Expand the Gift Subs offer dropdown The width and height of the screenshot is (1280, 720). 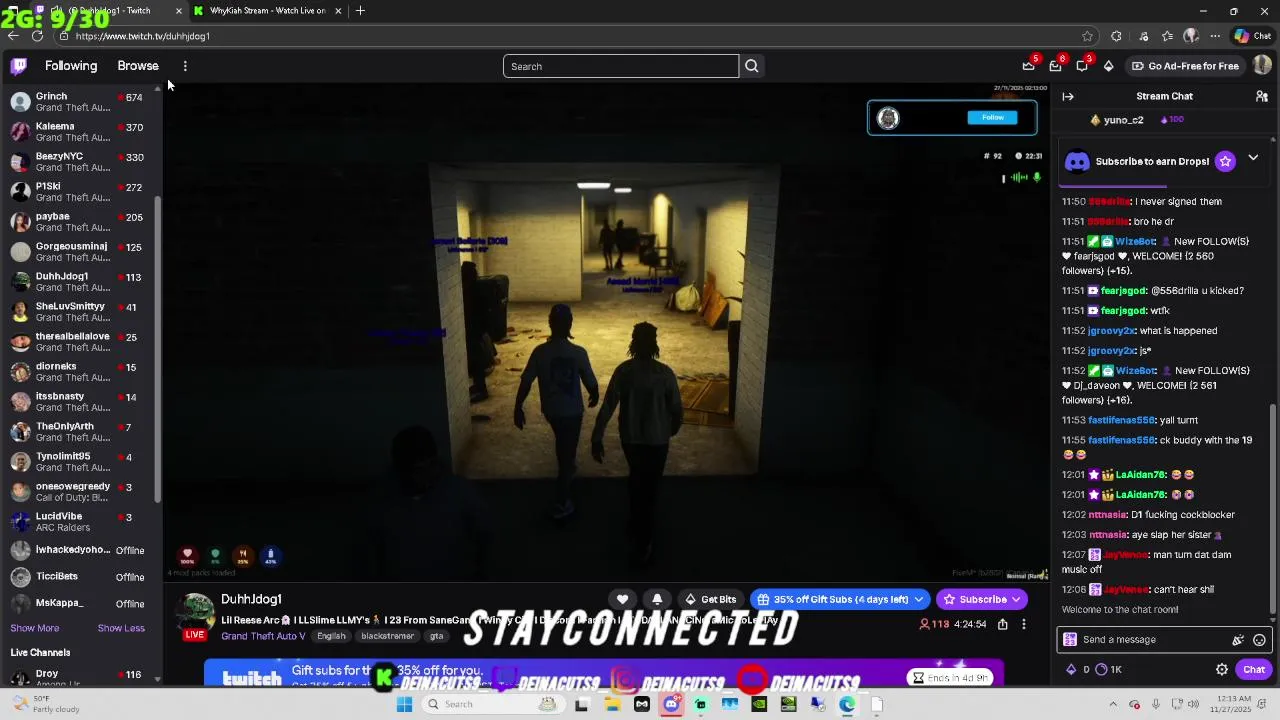918,599
